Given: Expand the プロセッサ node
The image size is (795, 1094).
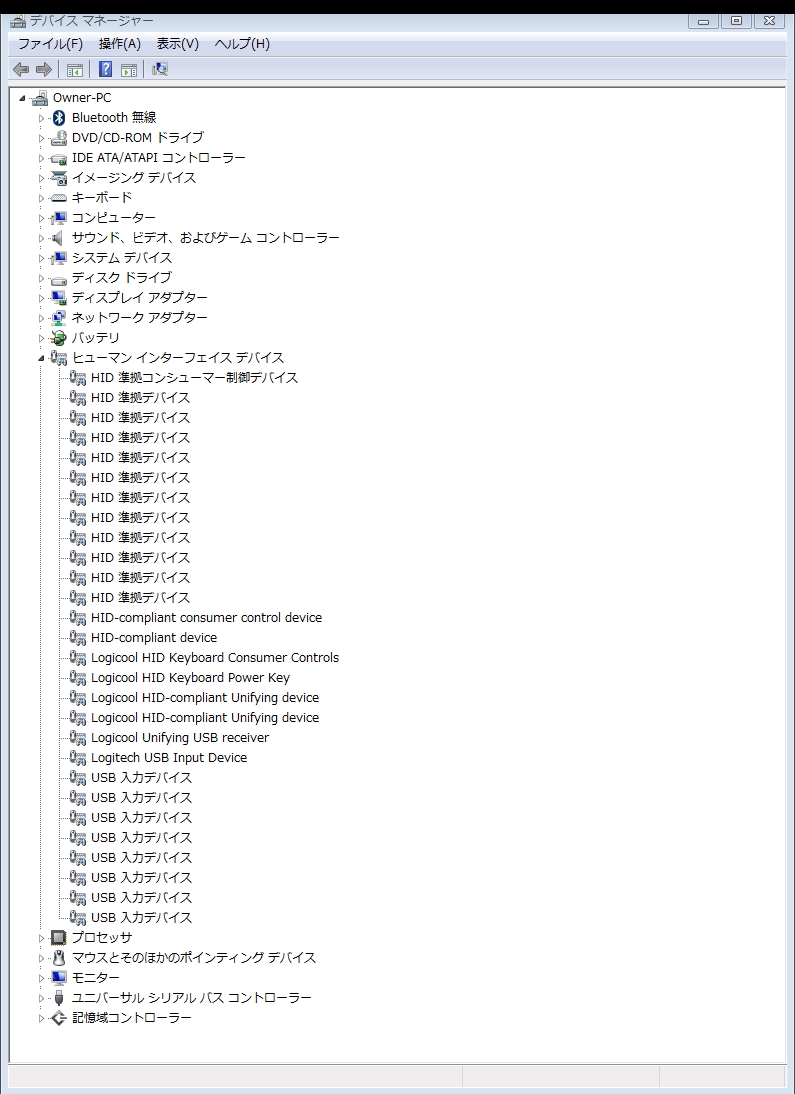Looking at the screenshot, I should 41,938.
